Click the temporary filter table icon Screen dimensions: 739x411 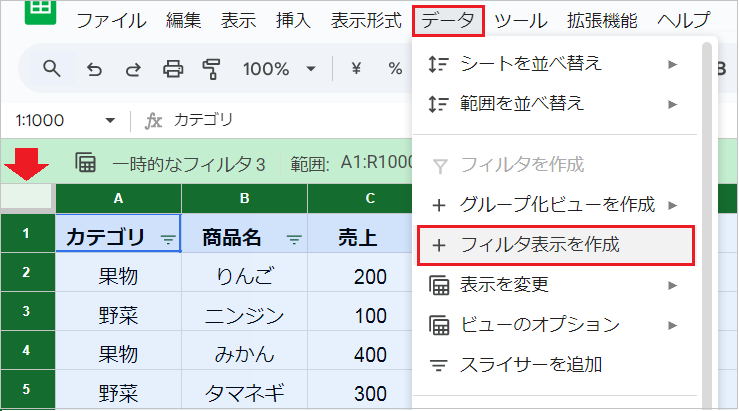pos(85,163)
